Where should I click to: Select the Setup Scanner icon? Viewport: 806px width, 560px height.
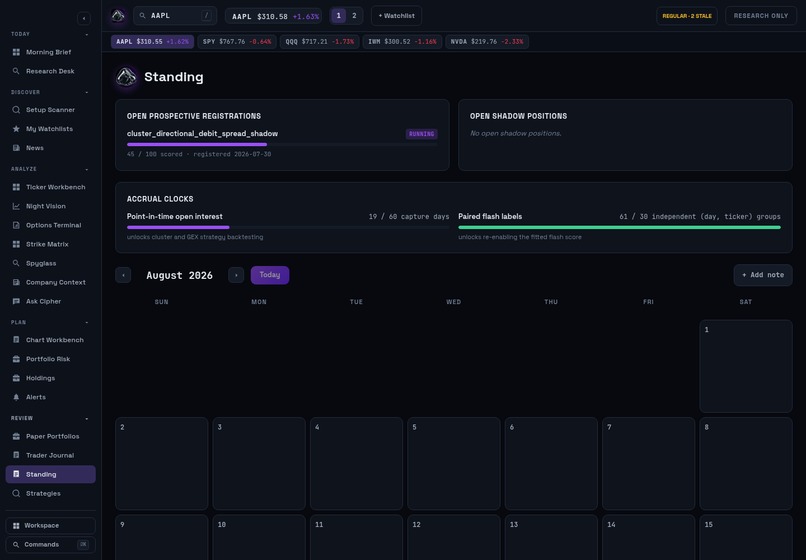pos(16,110)
